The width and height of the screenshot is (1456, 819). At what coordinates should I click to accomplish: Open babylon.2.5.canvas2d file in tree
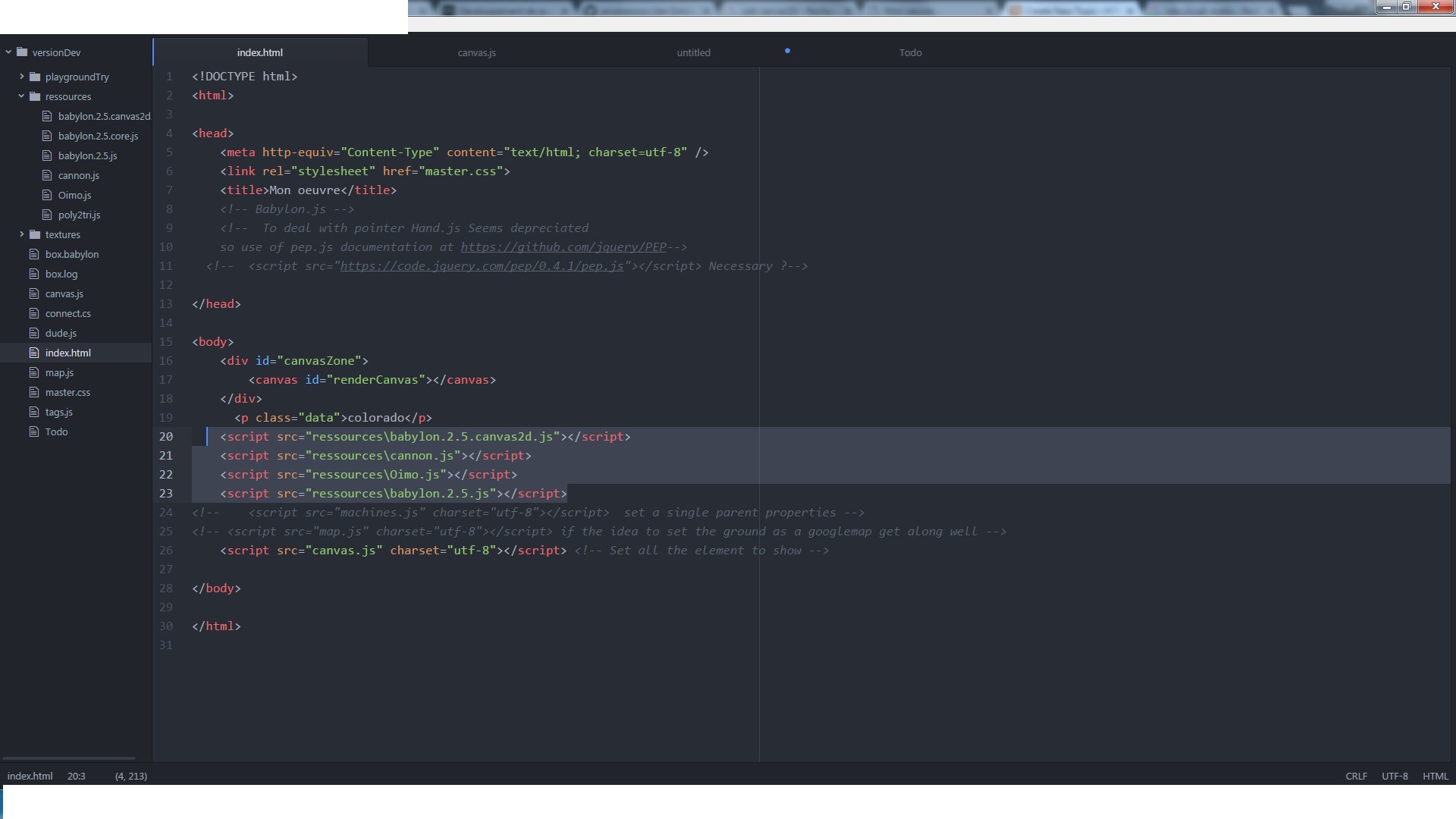pos(104,116)
